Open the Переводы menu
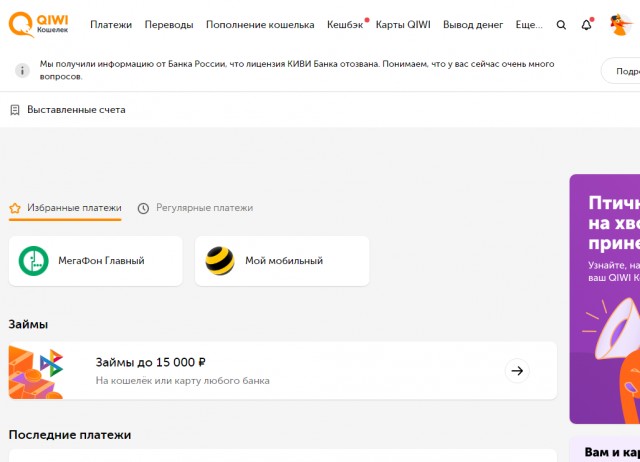640x462 pixels. [x=169, y=25]
